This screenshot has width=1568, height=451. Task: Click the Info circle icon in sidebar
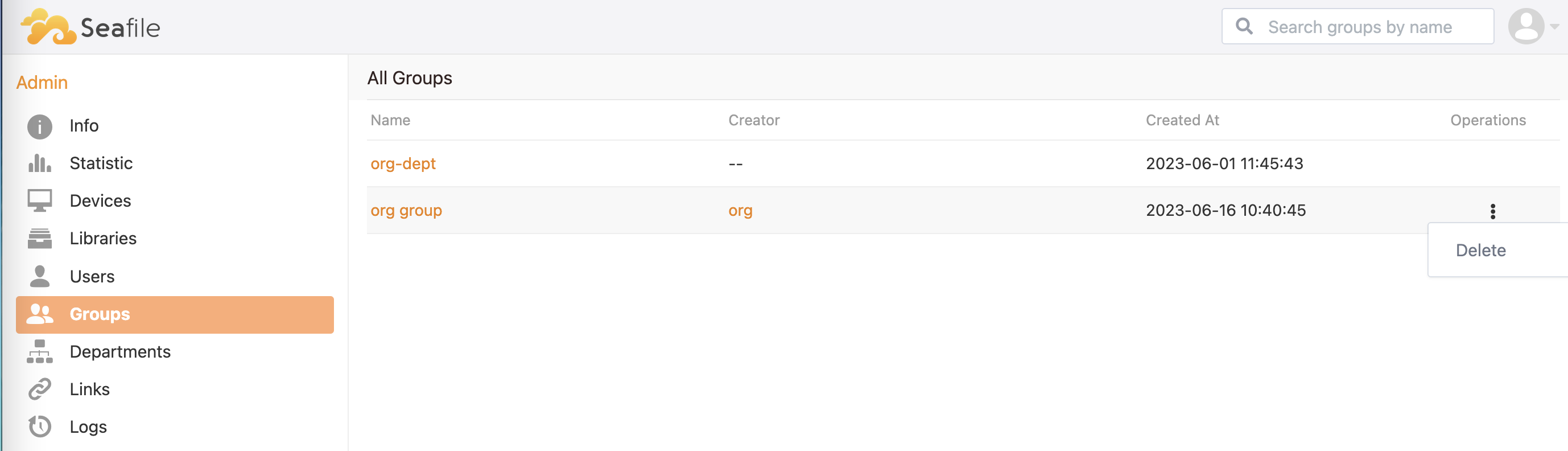tap(40, 126)
